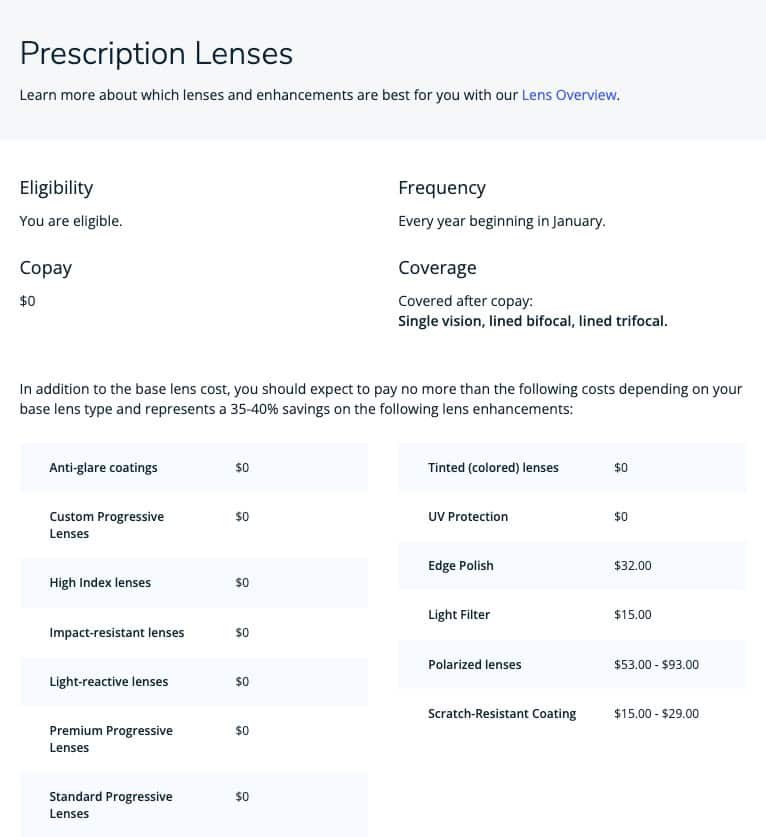Click the Coverage section heading
This screenshot has height=837, width=766.
coord(437,268)
